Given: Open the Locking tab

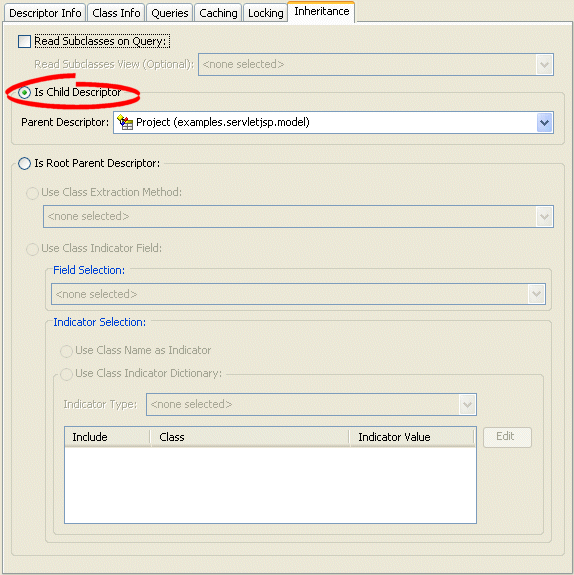Looking at the screenshot, I should [266, 13].
